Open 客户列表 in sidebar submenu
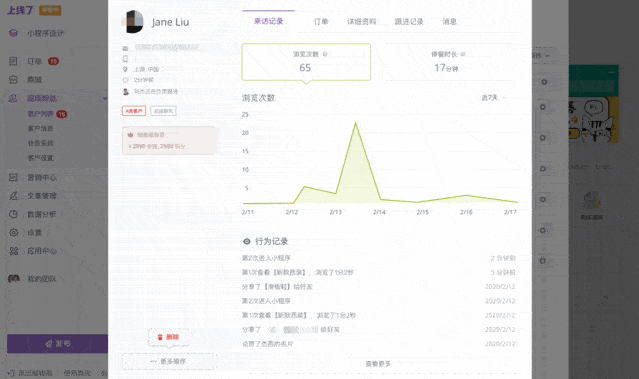Viewport: 639px width, 379px height. [x=40, y=114]
